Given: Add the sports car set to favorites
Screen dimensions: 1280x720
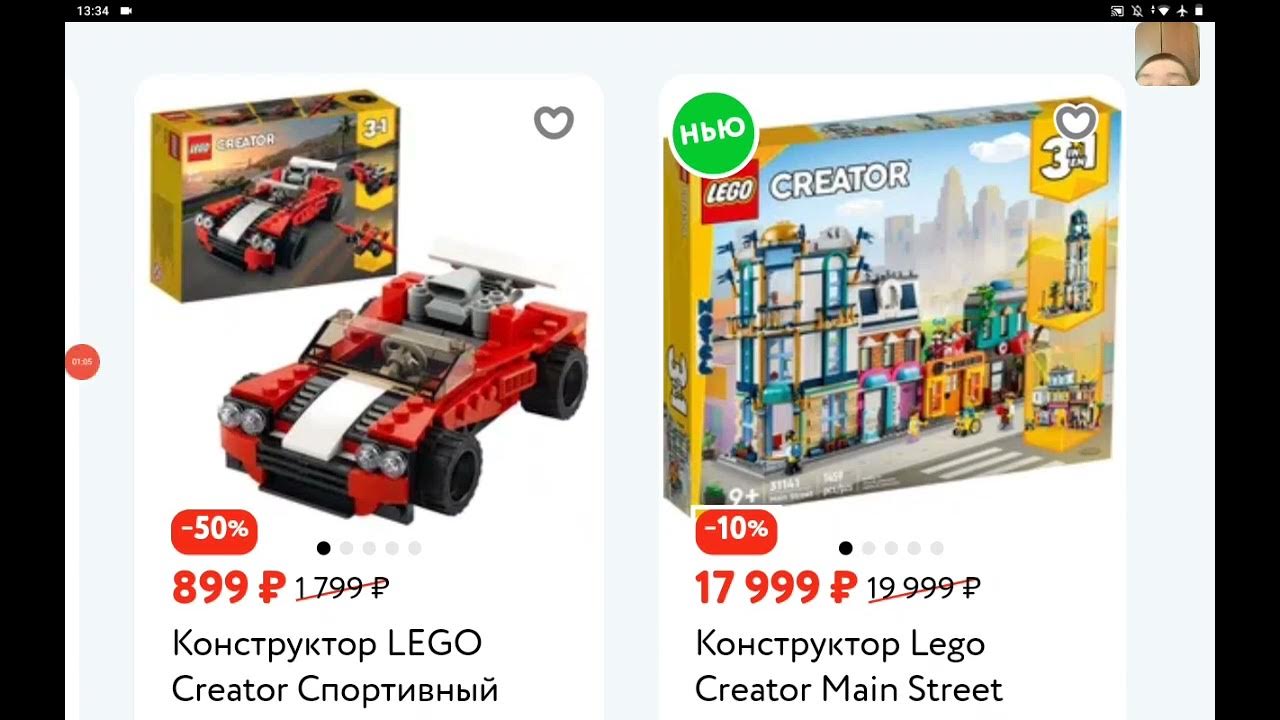Looking at the screenshot, I should pyautogui.click(x=553, y=122).
